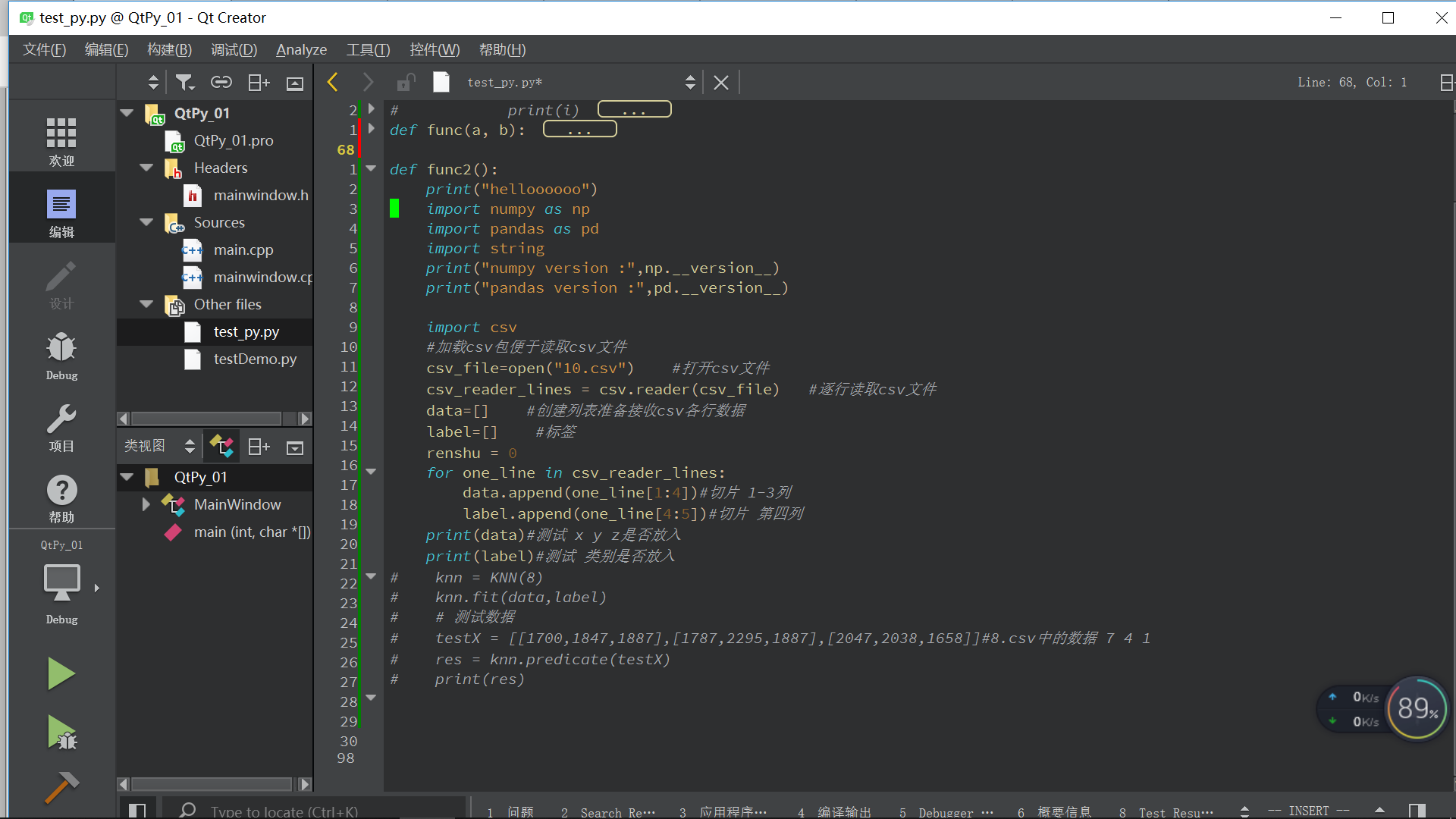1456x819 pixels.
Task: Close the test_py.py document with X
Action: [720, 83]
